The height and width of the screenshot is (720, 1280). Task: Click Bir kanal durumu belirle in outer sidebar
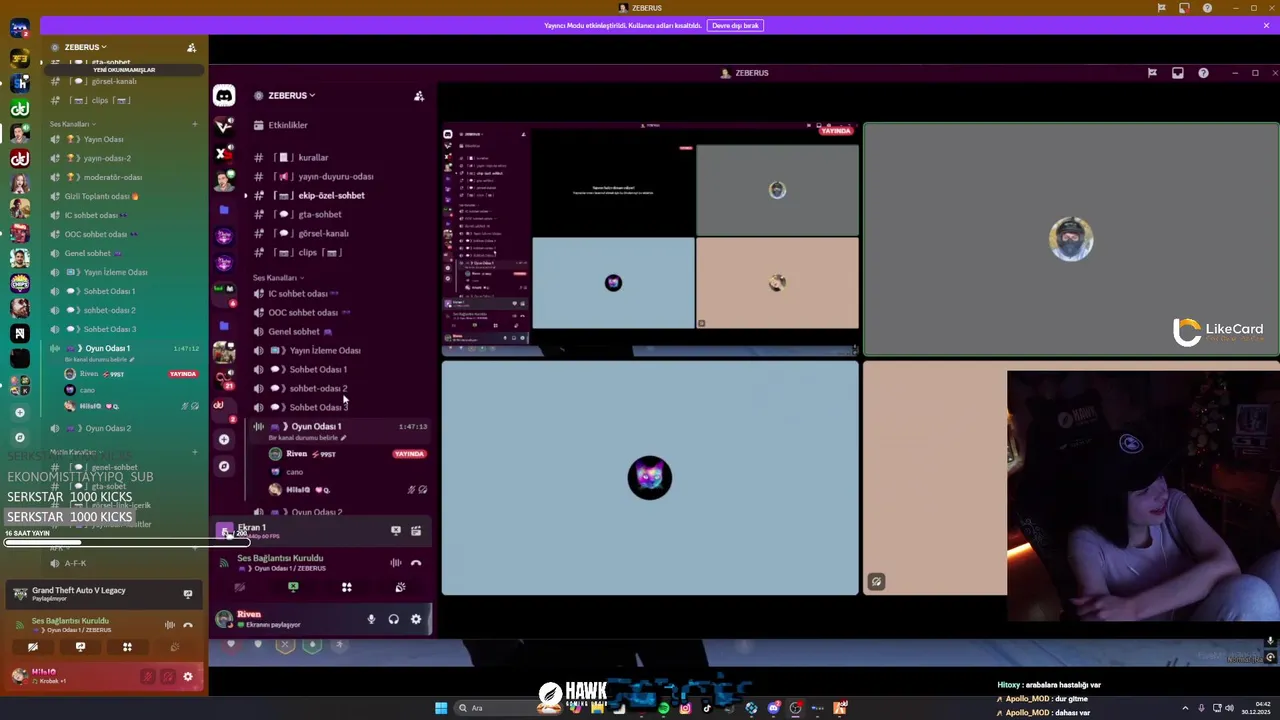(98, 360)
